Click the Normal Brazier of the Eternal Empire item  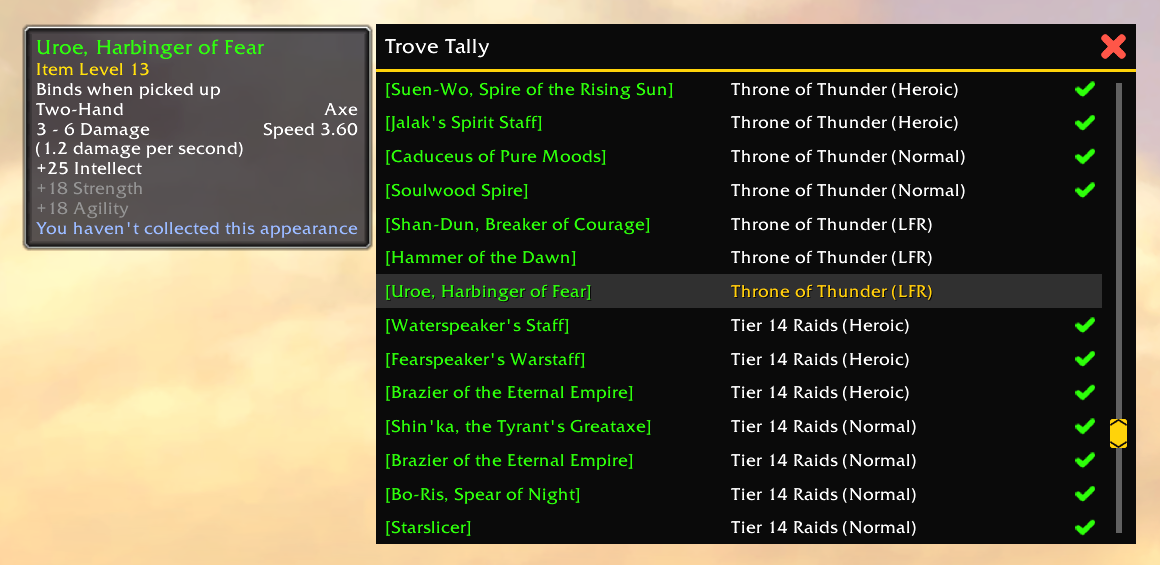pos(509,460)
